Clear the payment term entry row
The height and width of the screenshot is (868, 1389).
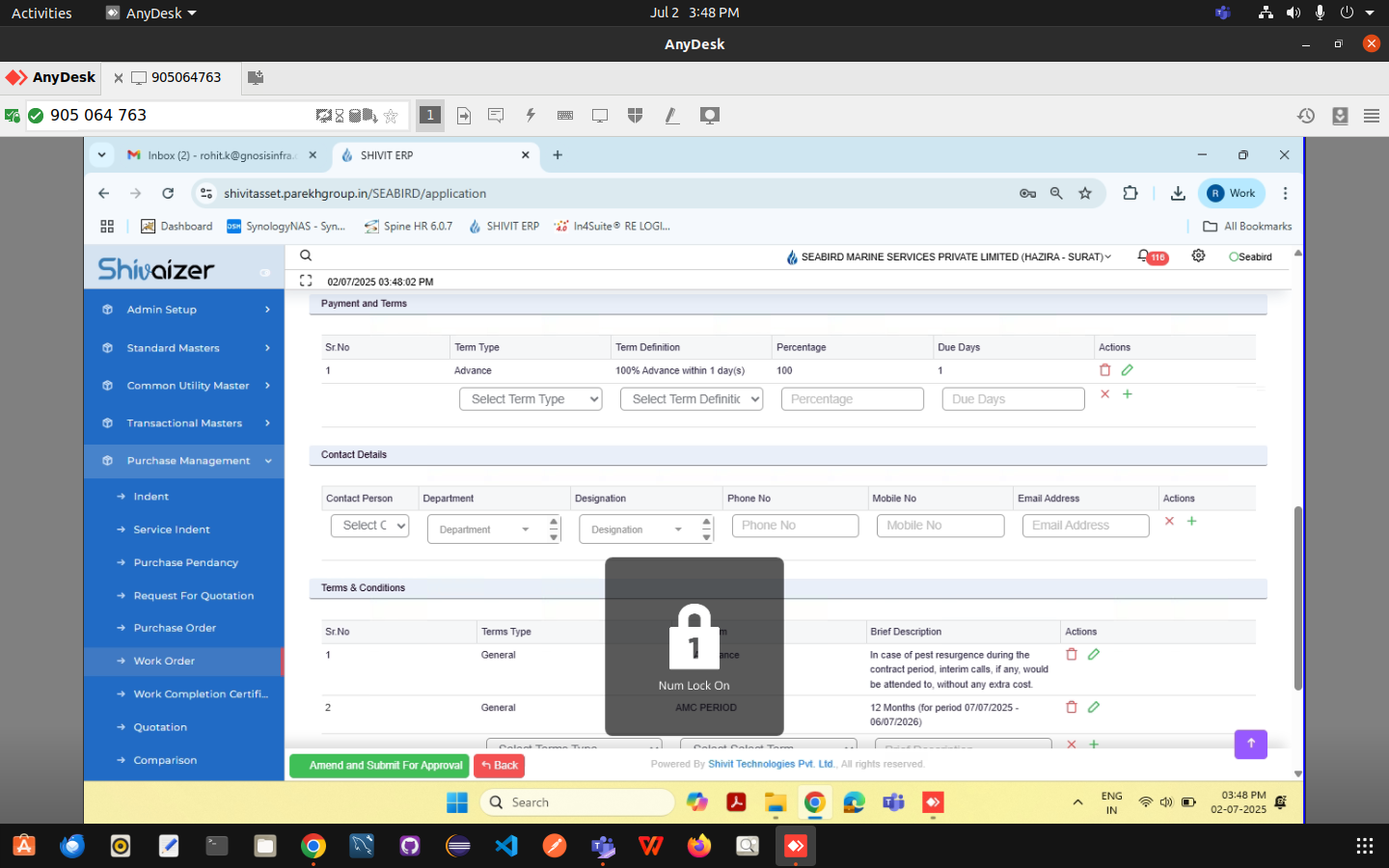tap(1105, 394)
